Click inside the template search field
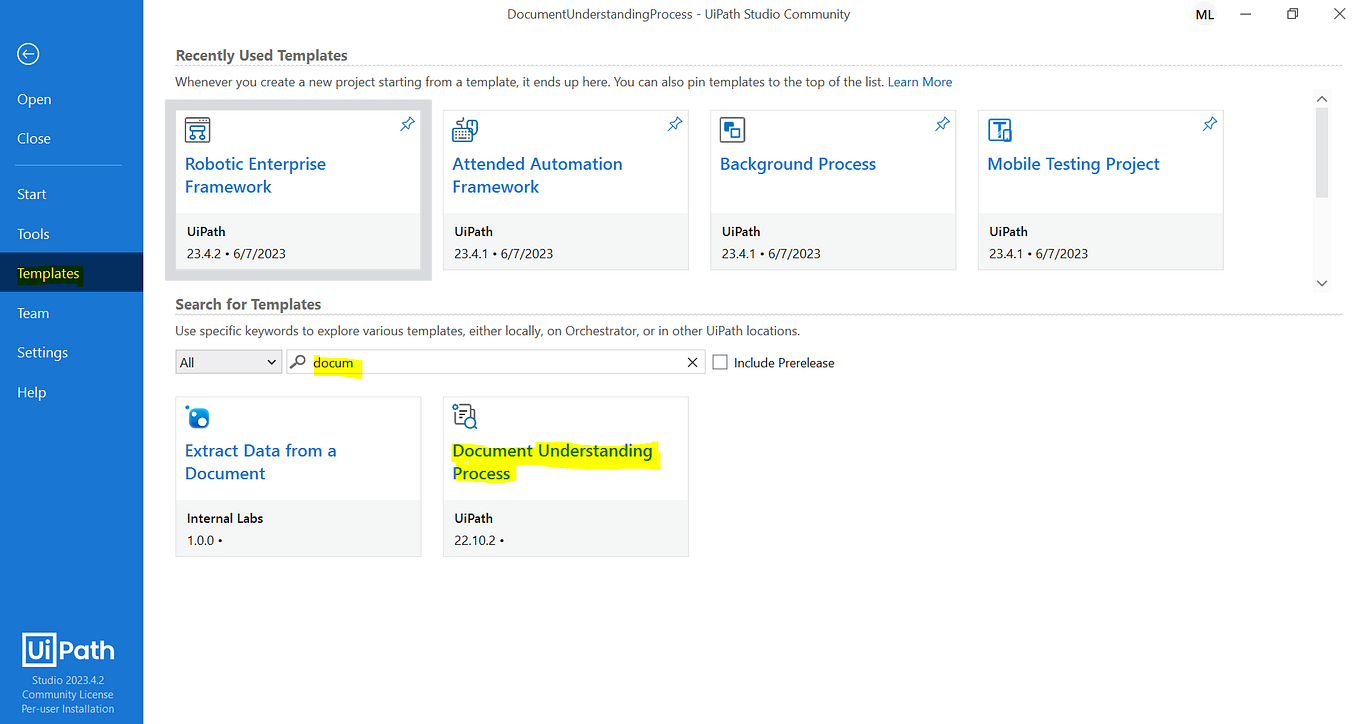 pyautogui.click(x=480, y=362)
